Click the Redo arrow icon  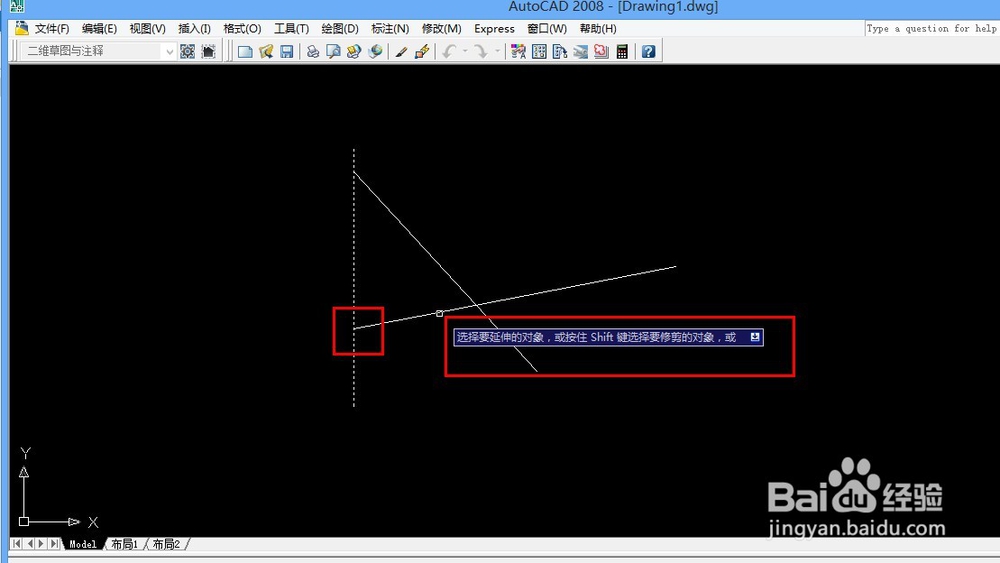pos(481,52)
